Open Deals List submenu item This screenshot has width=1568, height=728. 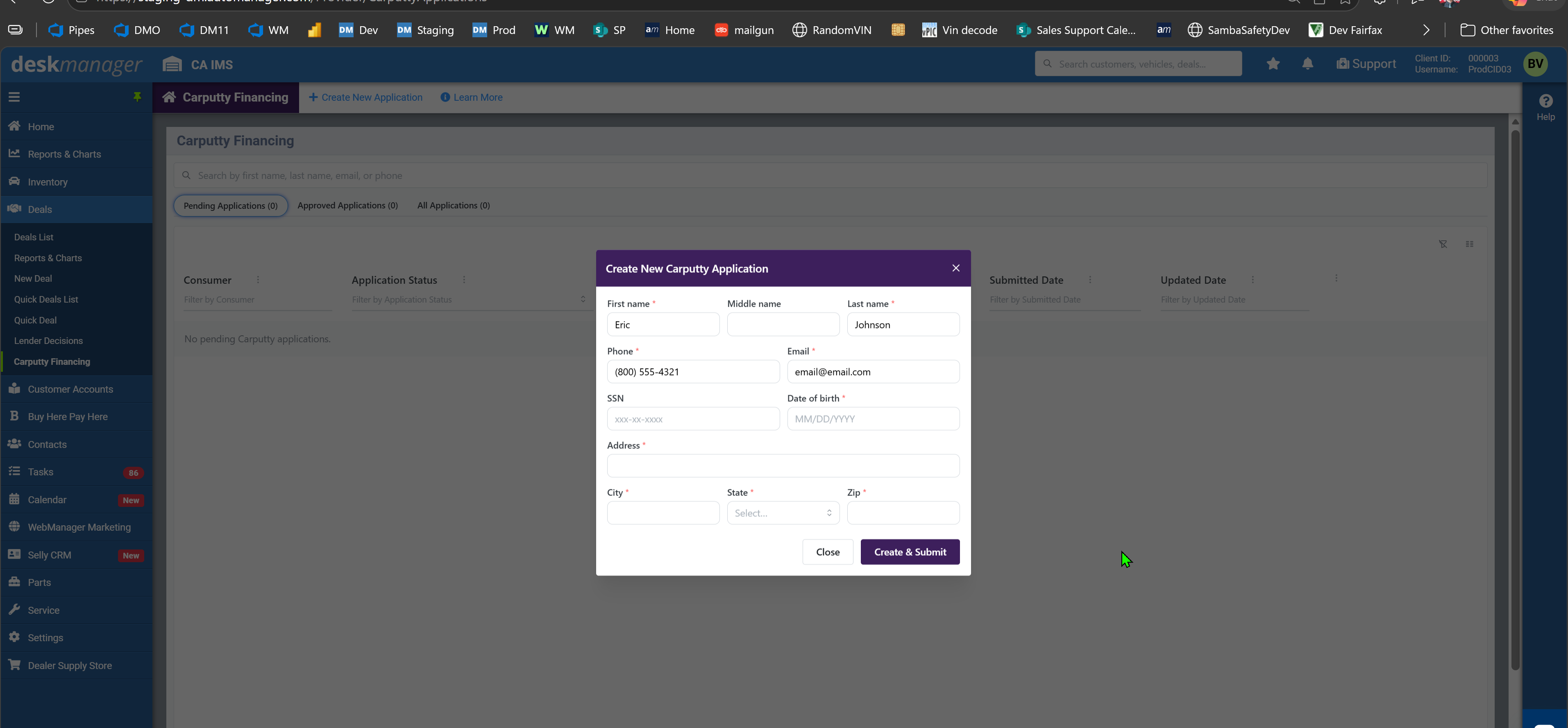pos(34,237)
